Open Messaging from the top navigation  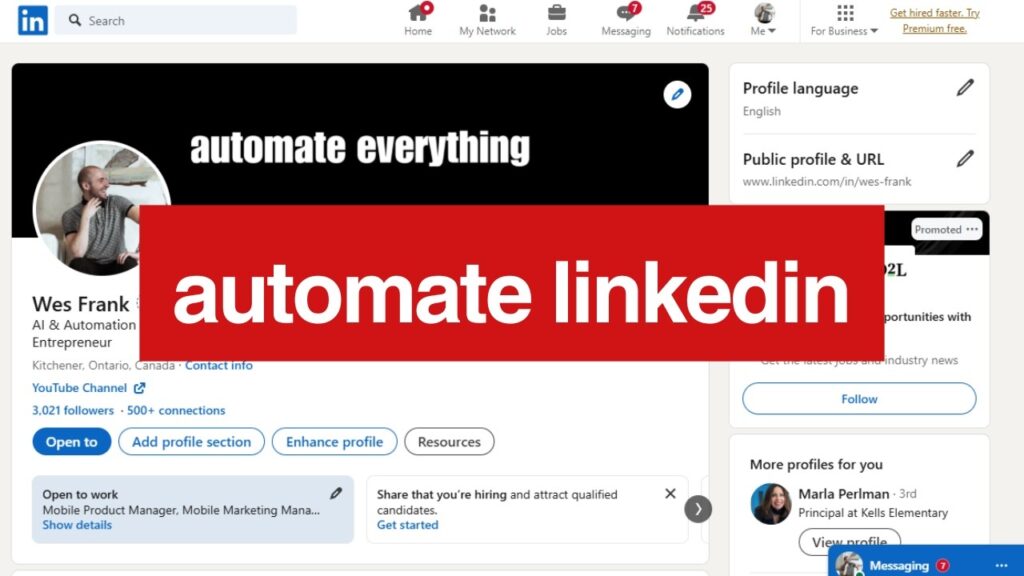click(x=626, y=14)
